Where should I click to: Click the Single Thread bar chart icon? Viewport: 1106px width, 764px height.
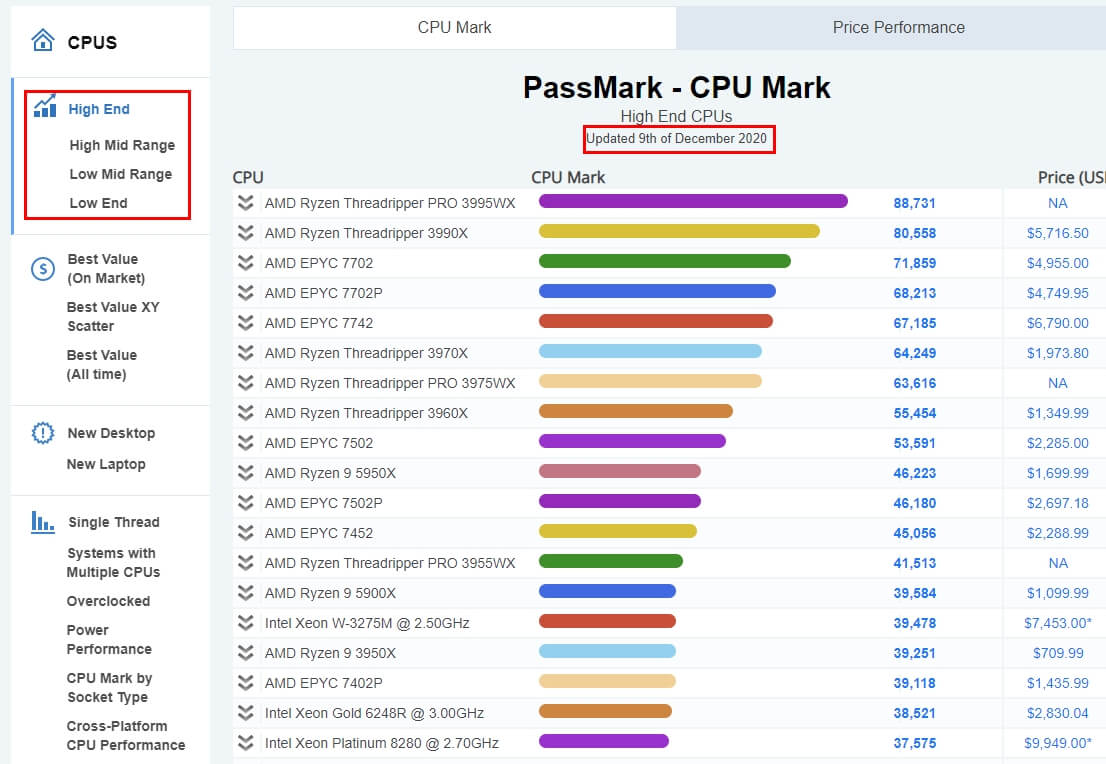pyautogui.click(x=42, y=522)
